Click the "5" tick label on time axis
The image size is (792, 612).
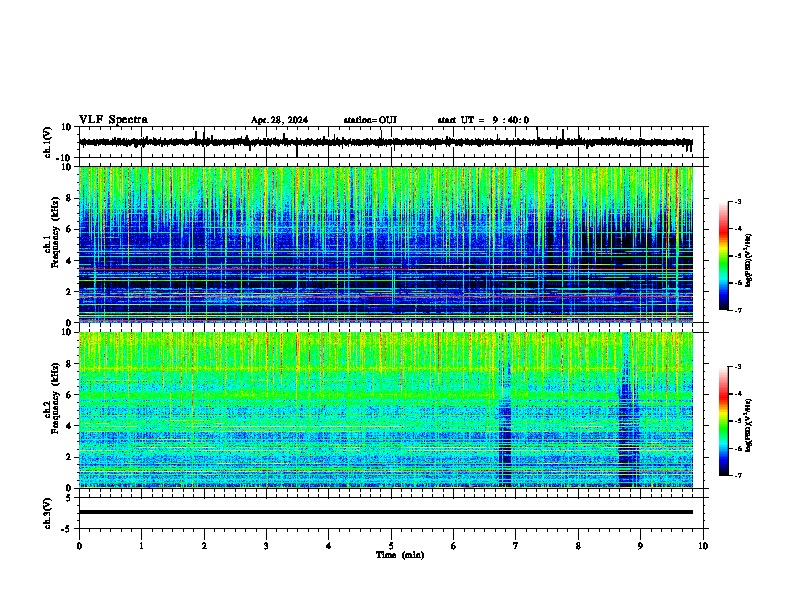click(x=391, y=546)
